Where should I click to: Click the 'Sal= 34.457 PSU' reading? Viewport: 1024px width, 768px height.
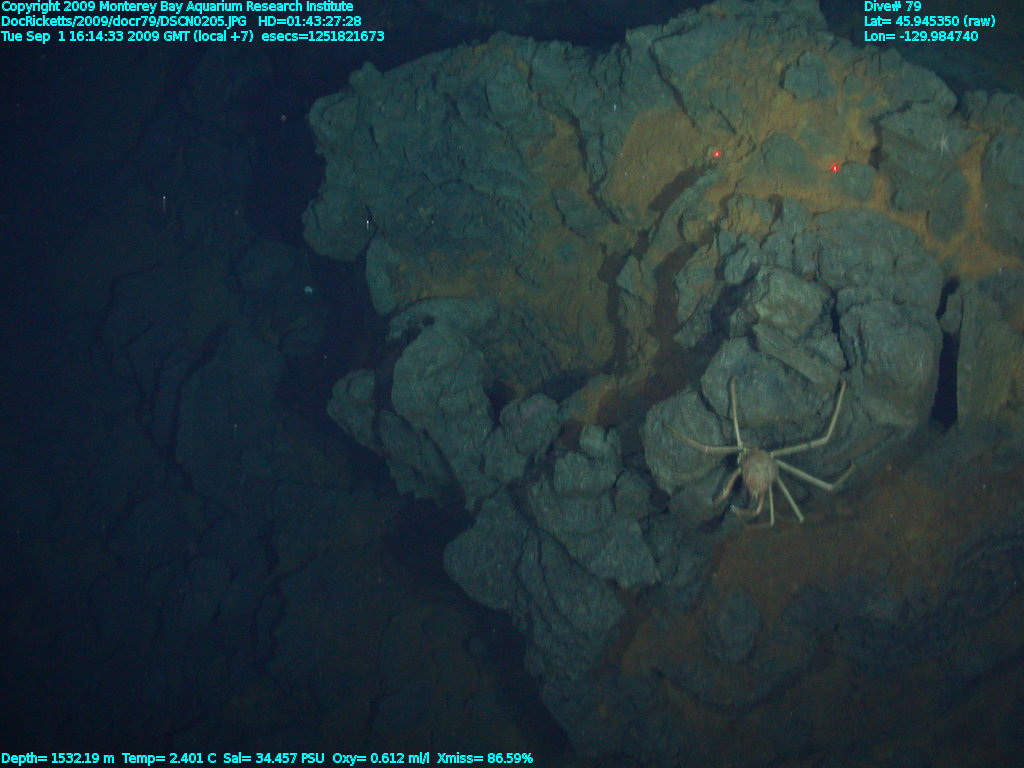274,758
